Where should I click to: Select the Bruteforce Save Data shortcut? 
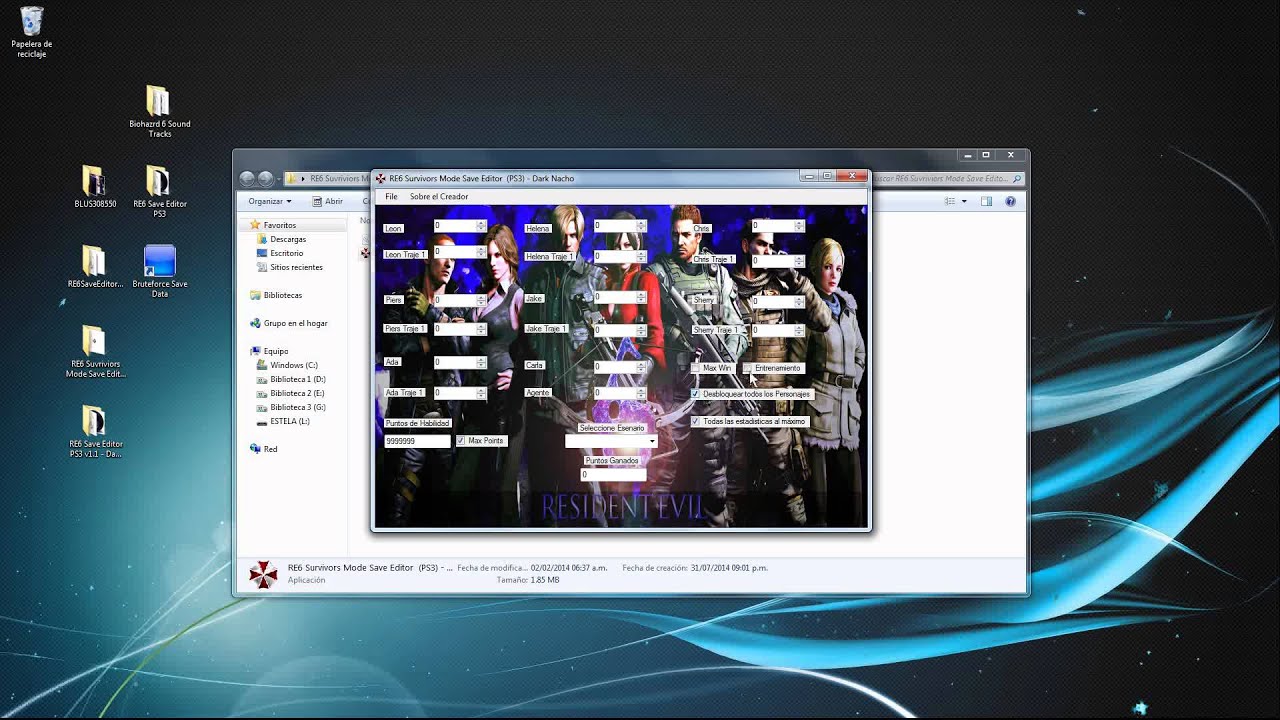159,271
